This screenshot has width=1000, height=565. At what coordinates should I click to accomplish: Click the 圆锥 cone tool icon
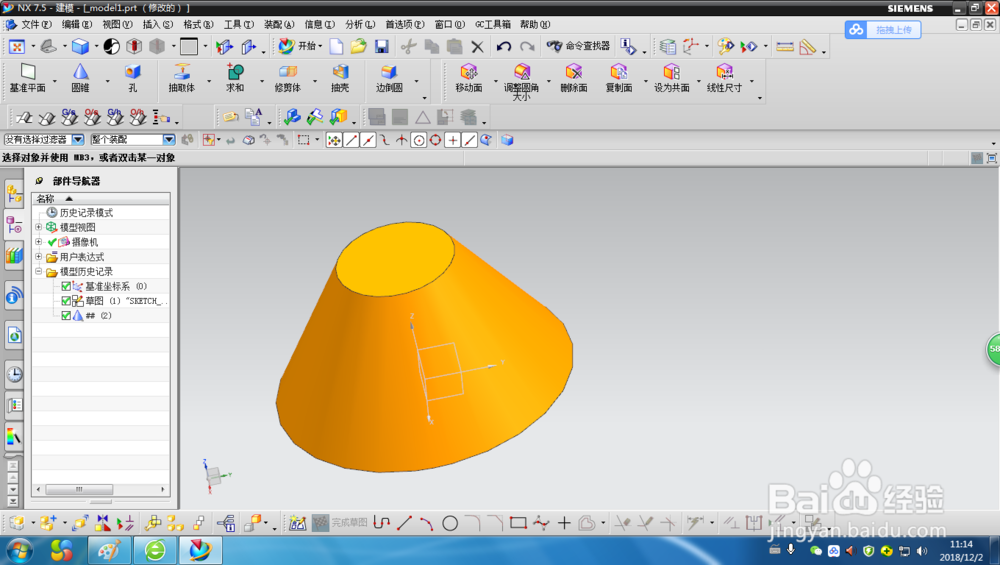(80, 78)
